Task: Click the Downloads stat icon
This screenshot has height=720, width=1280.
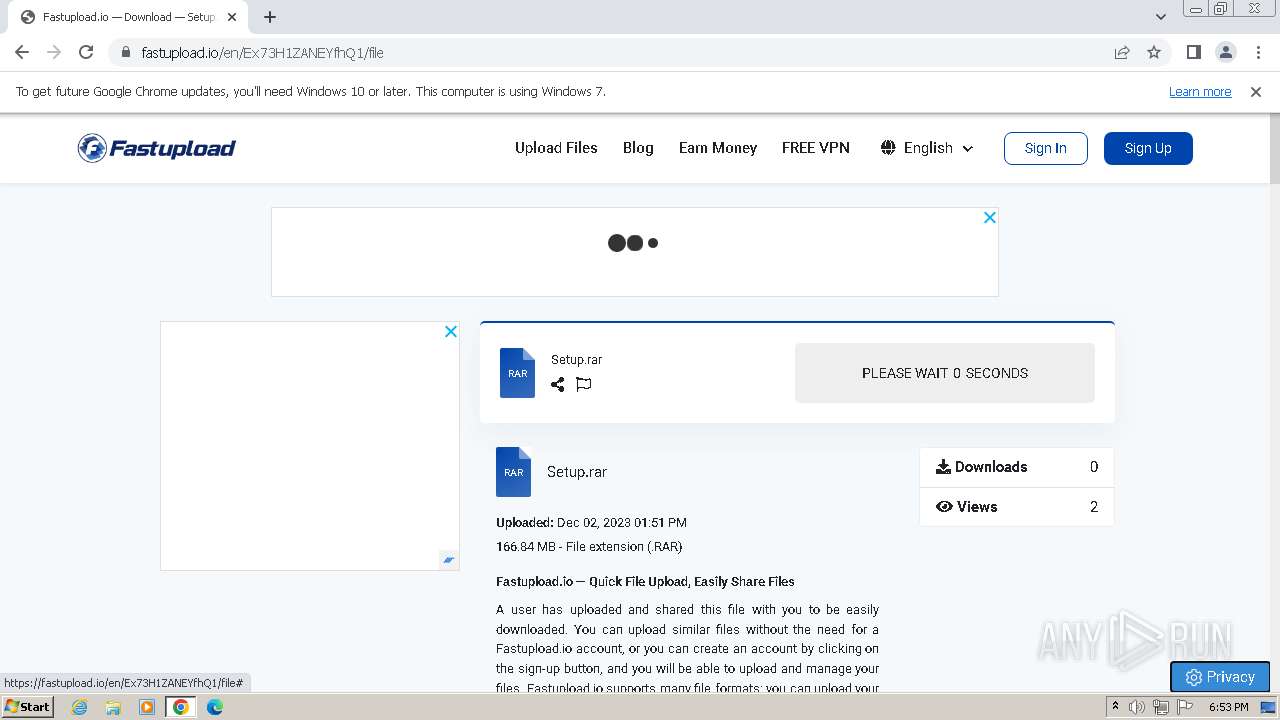Action: pos(943,467)
